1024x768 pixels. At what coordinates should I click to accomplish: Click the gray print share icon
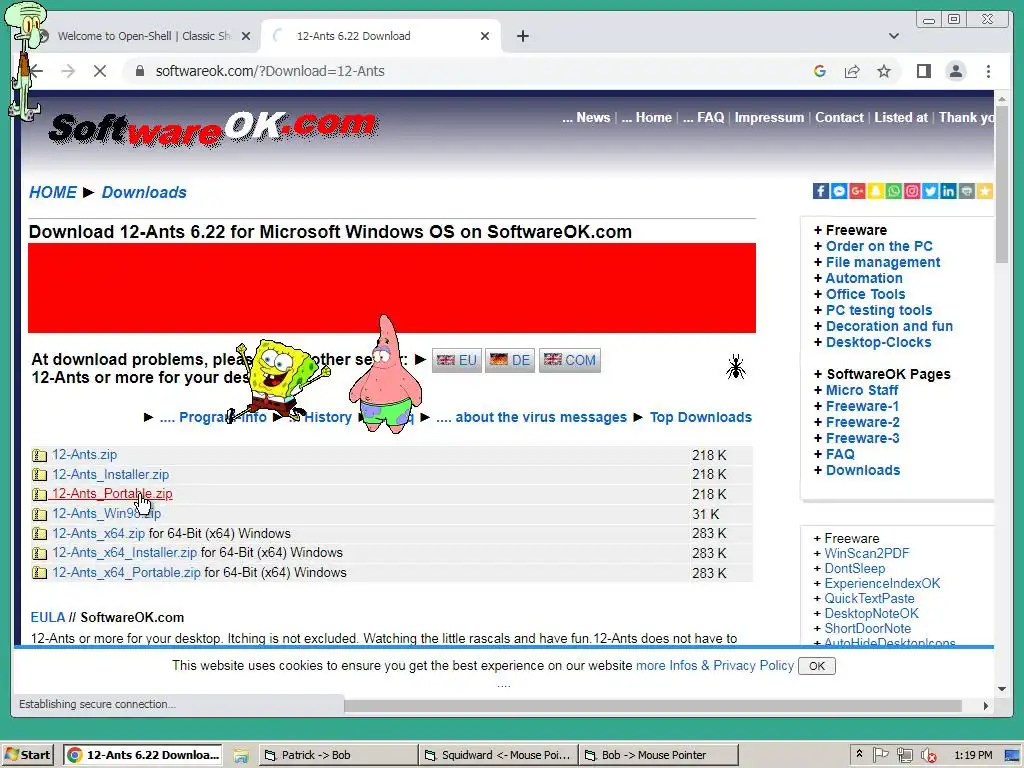(x=967, y=191)
